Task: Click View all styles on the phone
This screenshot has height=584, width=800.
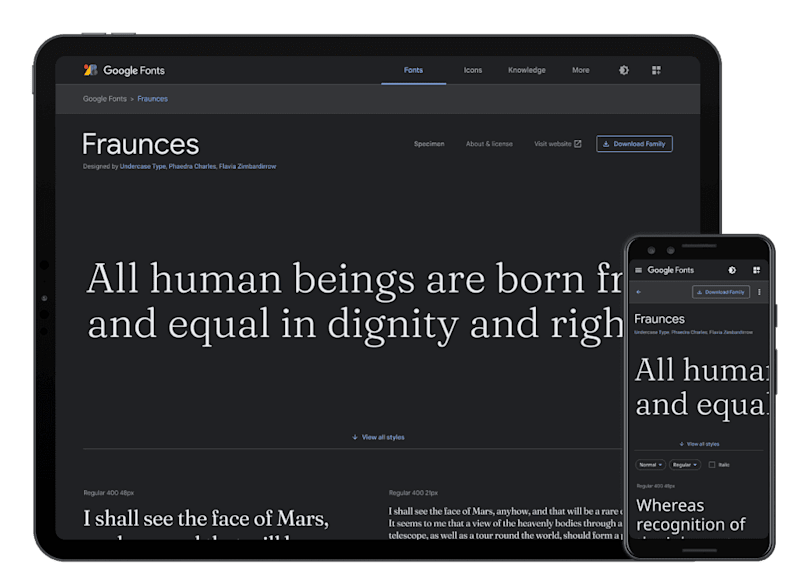Action: (699, 444)
